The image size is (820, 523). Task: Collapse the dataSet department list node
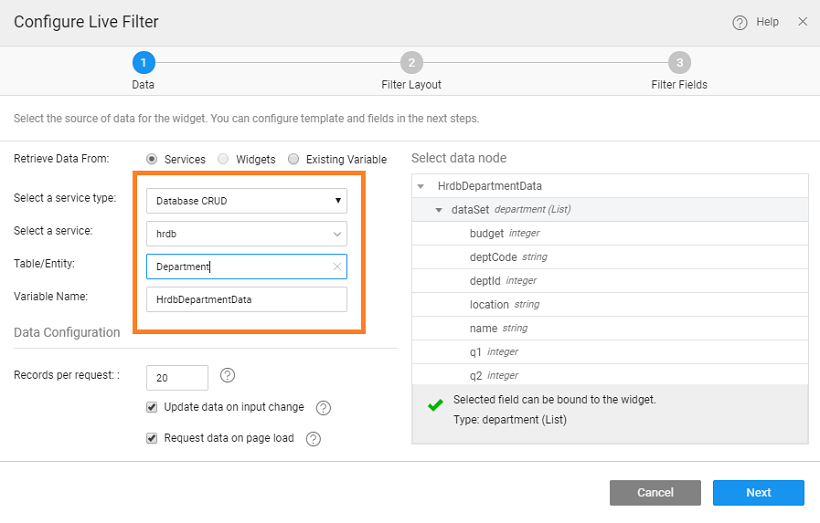pyautogui.click(x=439, y=210)
